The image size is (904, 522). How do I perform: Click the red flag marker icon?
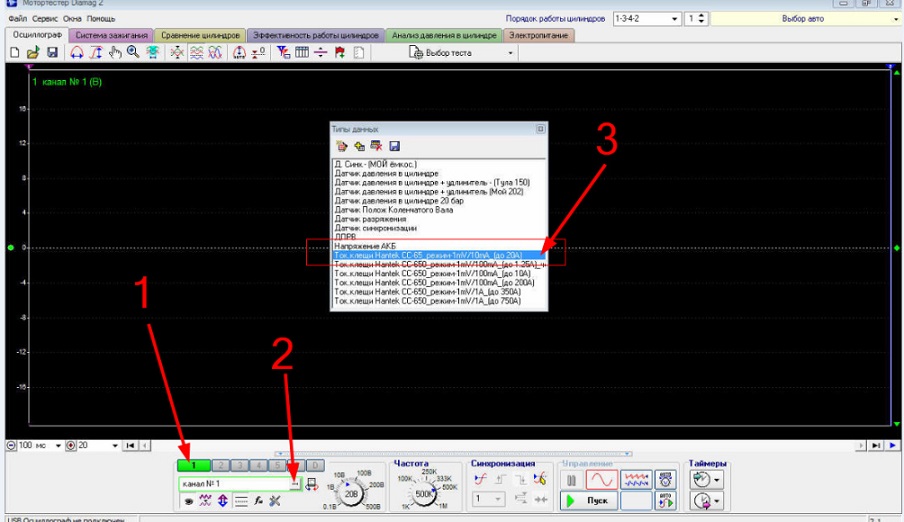pos(340,52)
